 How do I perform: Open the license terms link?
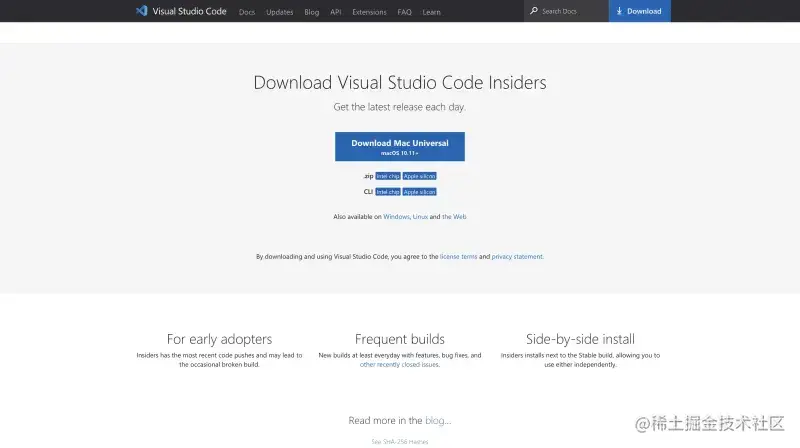458,257
